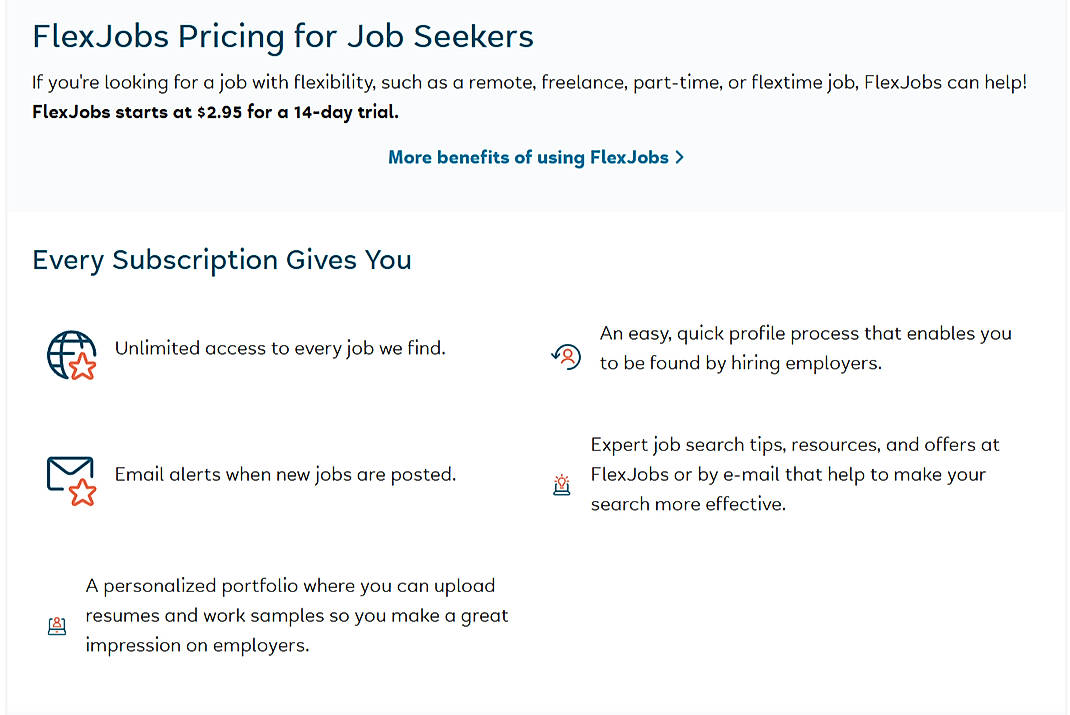Click the star on the globe icon
Viewport: 1070px width, 715px height.
(81, 365)
